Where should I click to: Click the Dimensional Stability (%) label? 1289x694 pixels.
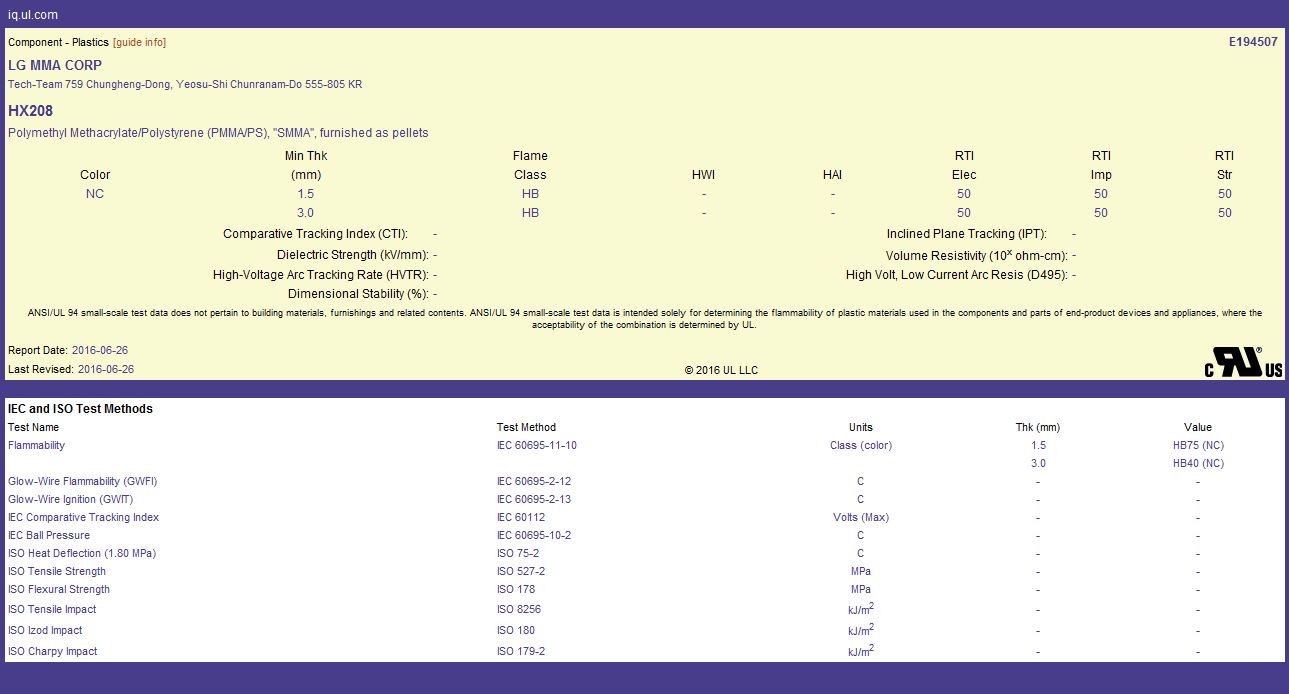(358, 294)
